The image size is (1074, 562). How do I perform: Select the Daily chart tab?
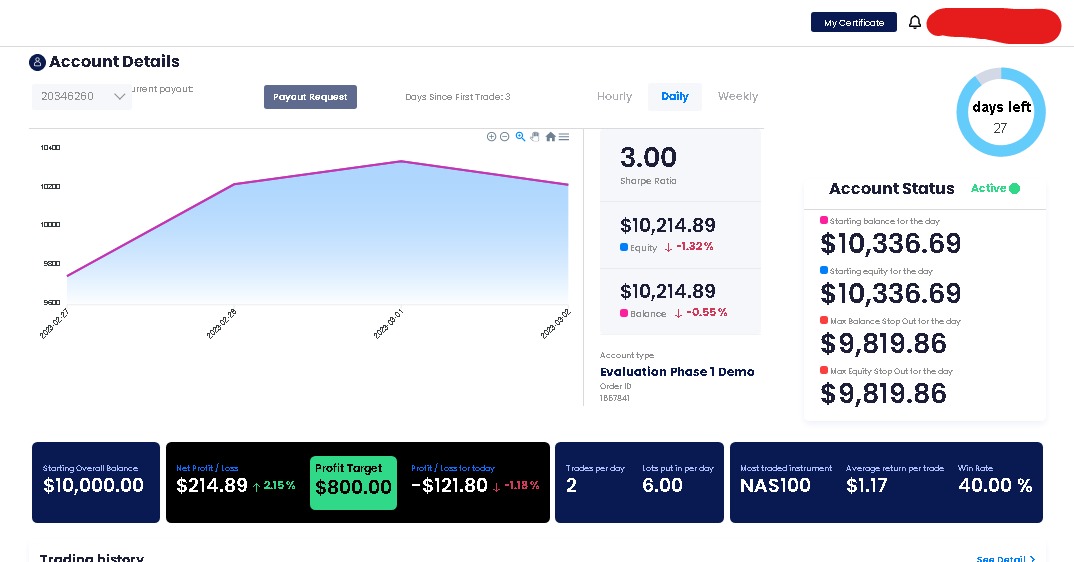tap(675, 97)
